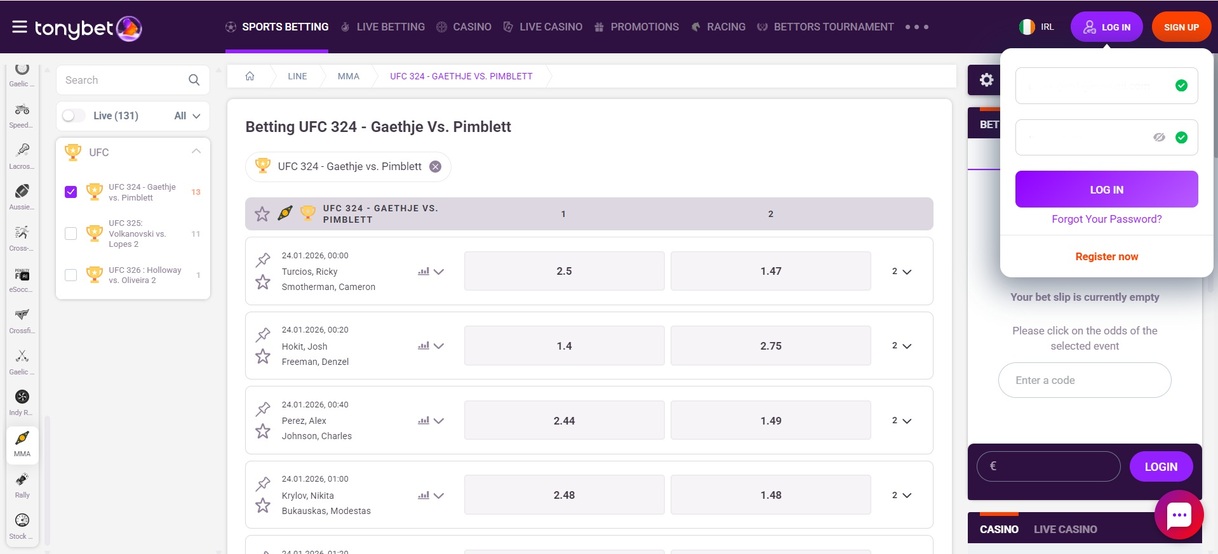
Task: Click the purple Log In submit button
Action: coord(1106,189)
